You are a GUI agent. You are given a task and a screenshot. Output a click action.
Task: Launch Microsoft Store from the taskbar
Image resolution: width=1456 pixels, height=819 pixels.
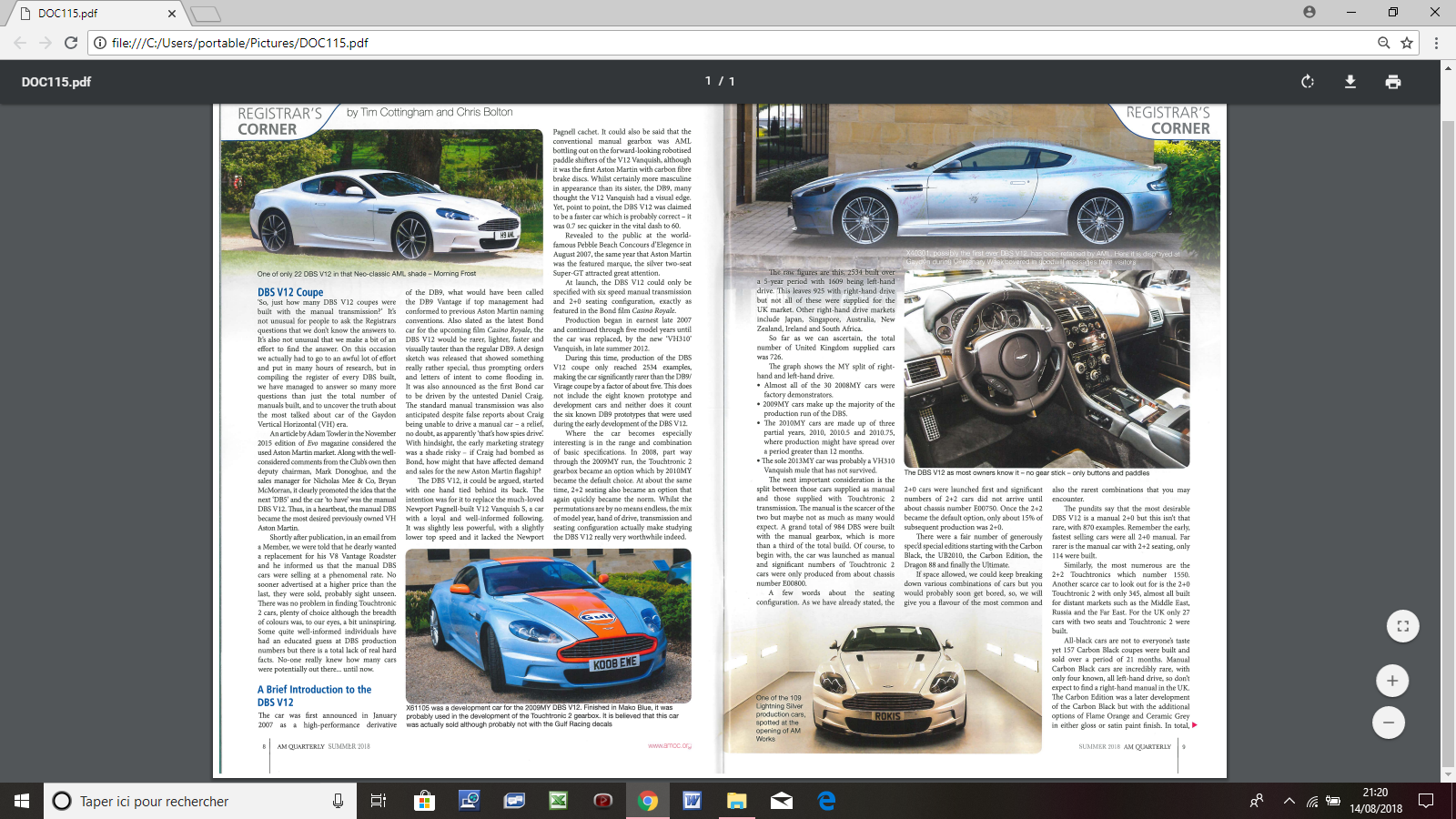pyautogui.click(x=424, y=801)
